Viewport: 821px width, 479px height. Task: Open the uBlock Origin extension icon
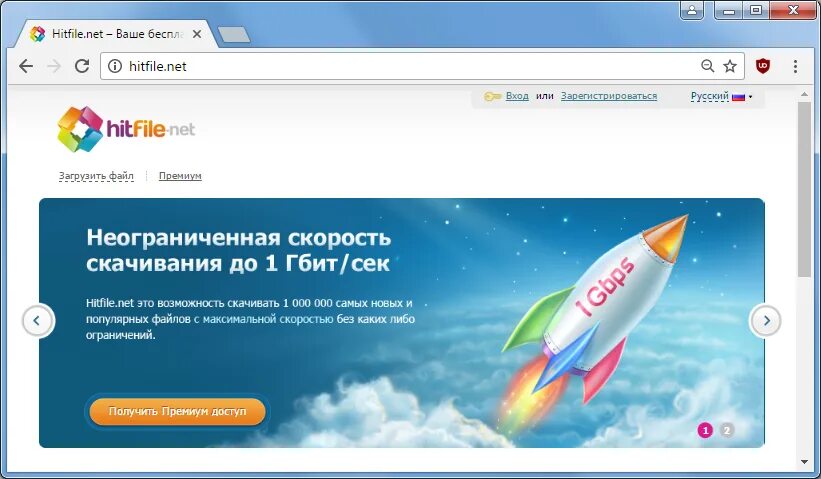coord(763,66)
